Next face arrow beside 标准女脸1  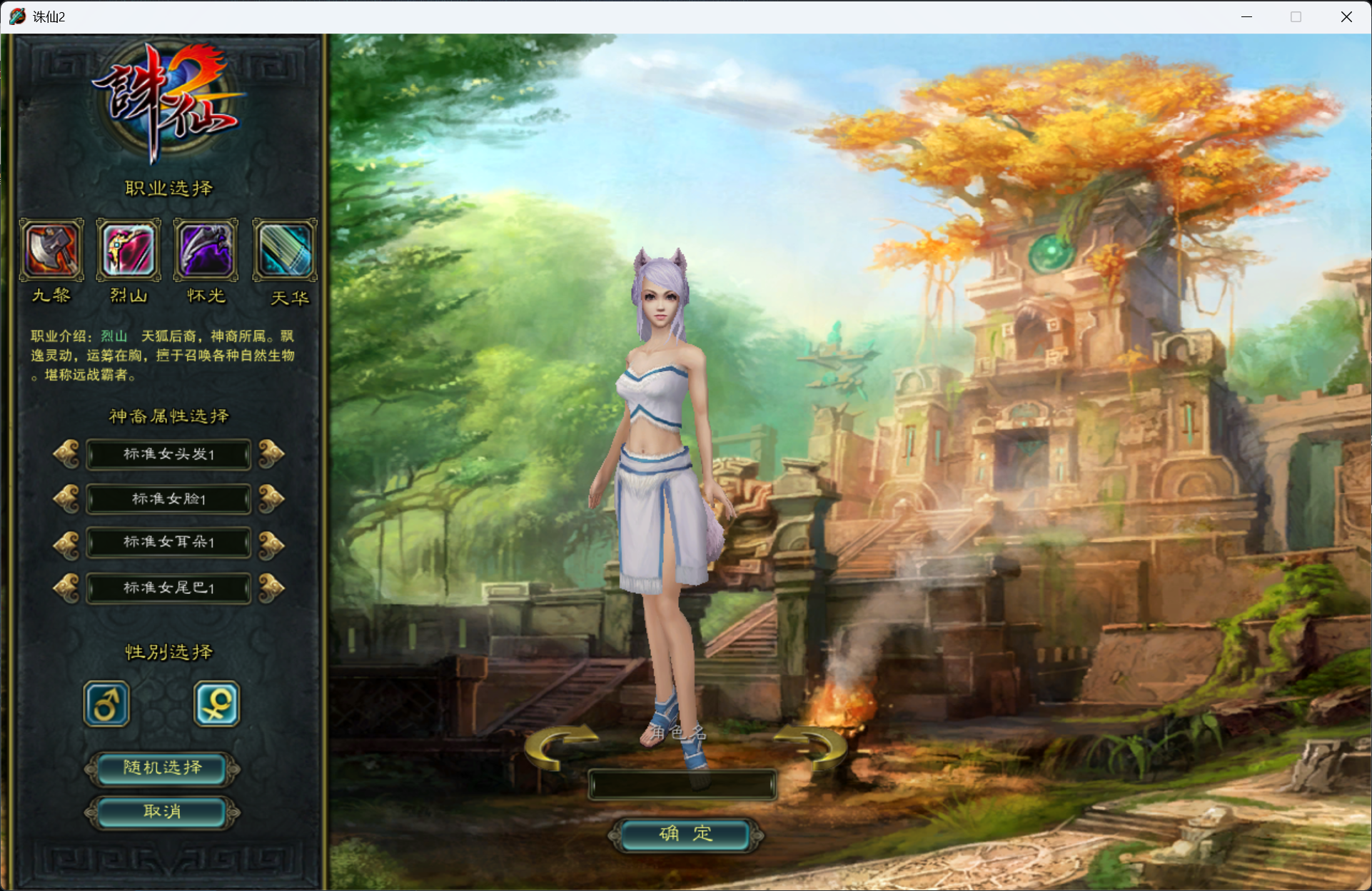[271, 498]
